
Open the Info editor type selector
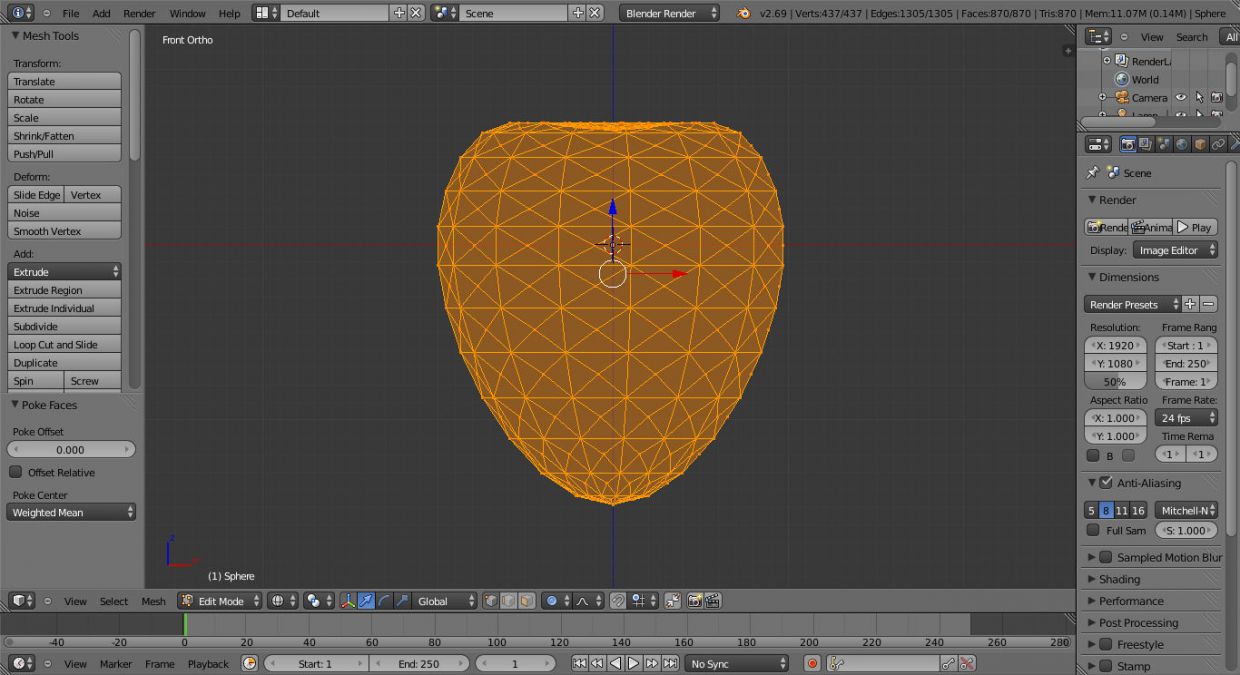tap(22, 13)
